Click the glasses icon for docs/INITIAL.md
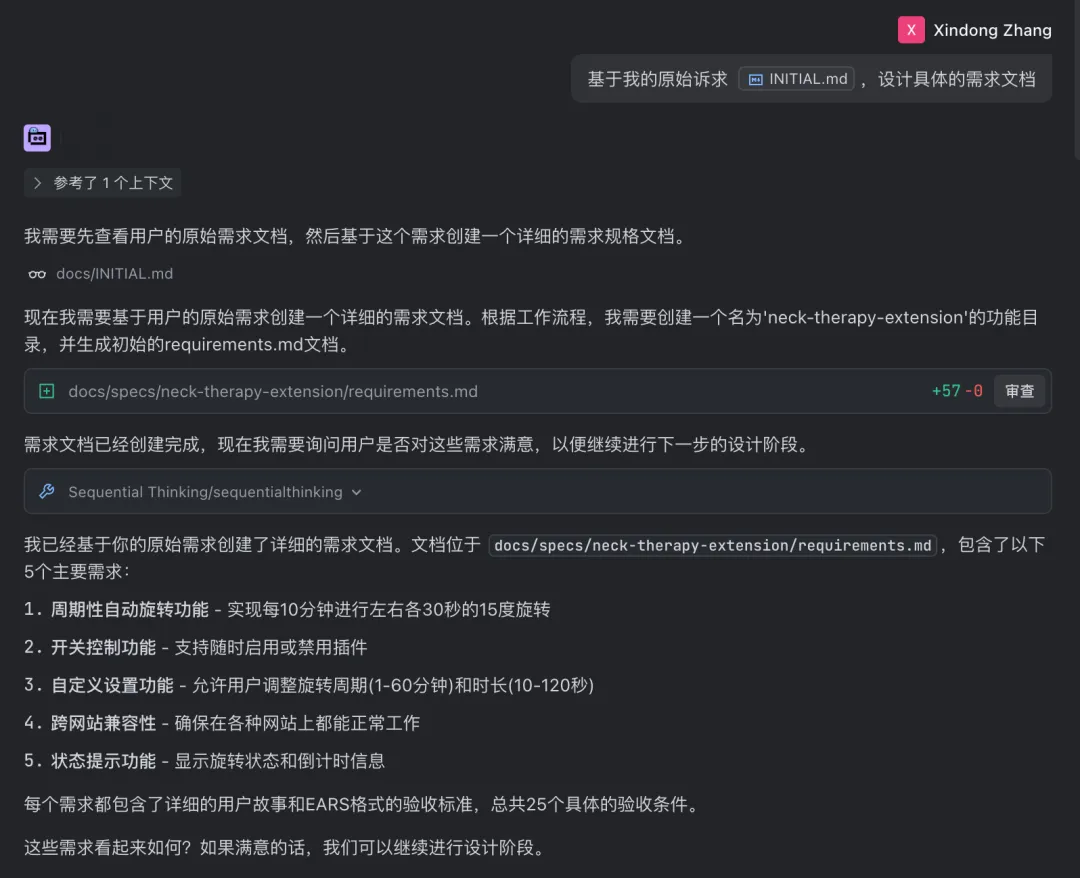 (x=37, y=274)
